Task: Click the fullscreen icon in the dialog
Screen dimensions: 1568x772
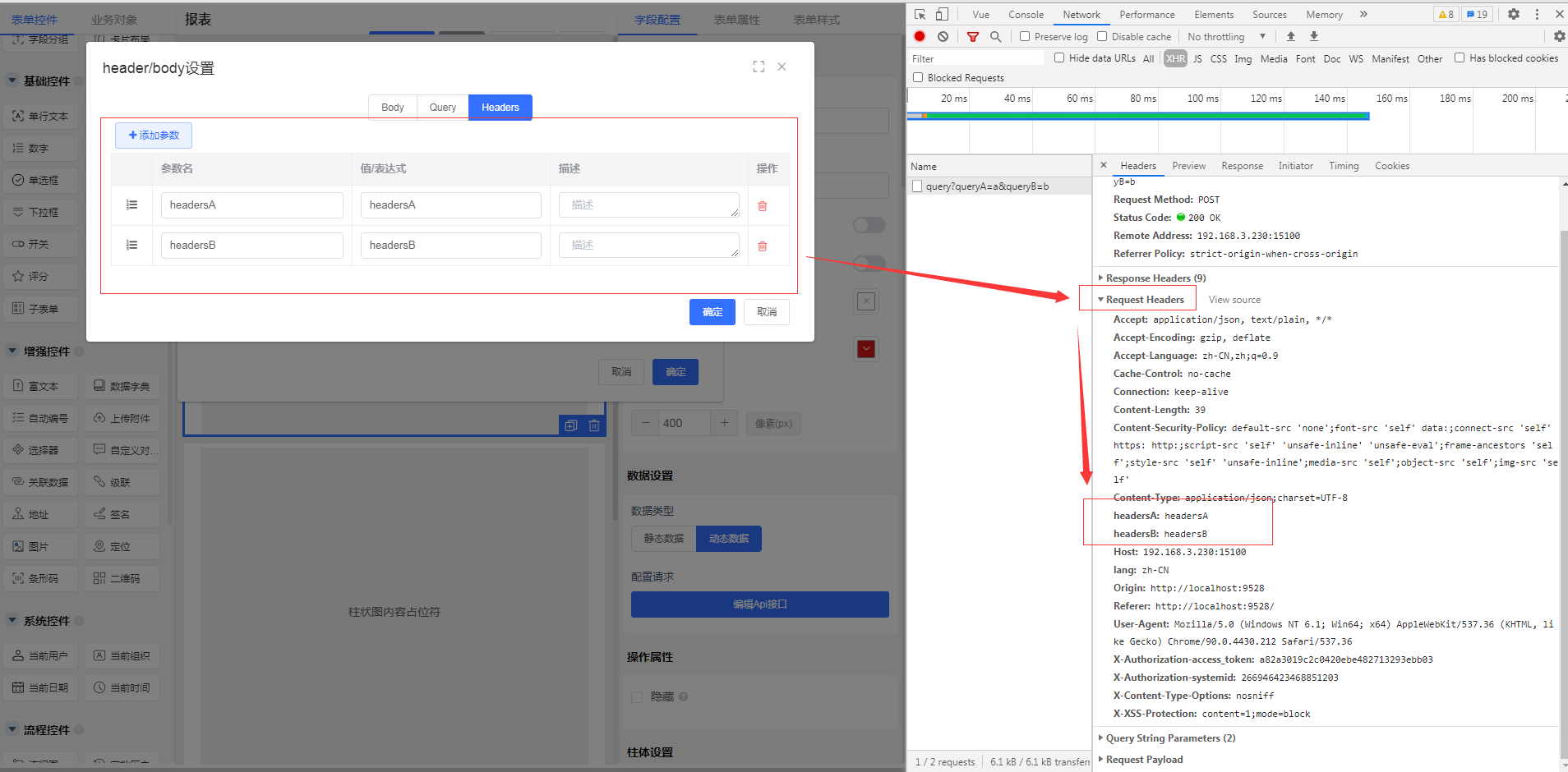Action: [x=759, y=67]
